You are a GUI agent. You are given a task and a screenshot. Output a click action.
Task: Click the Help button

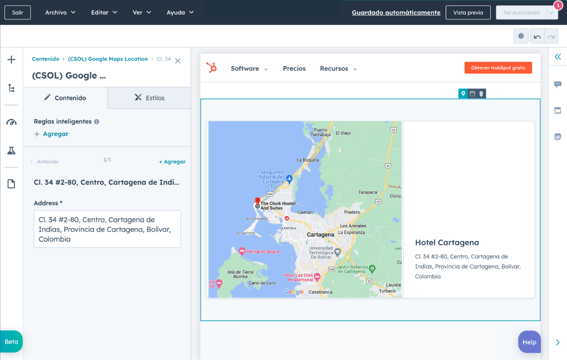coord(529,342)
